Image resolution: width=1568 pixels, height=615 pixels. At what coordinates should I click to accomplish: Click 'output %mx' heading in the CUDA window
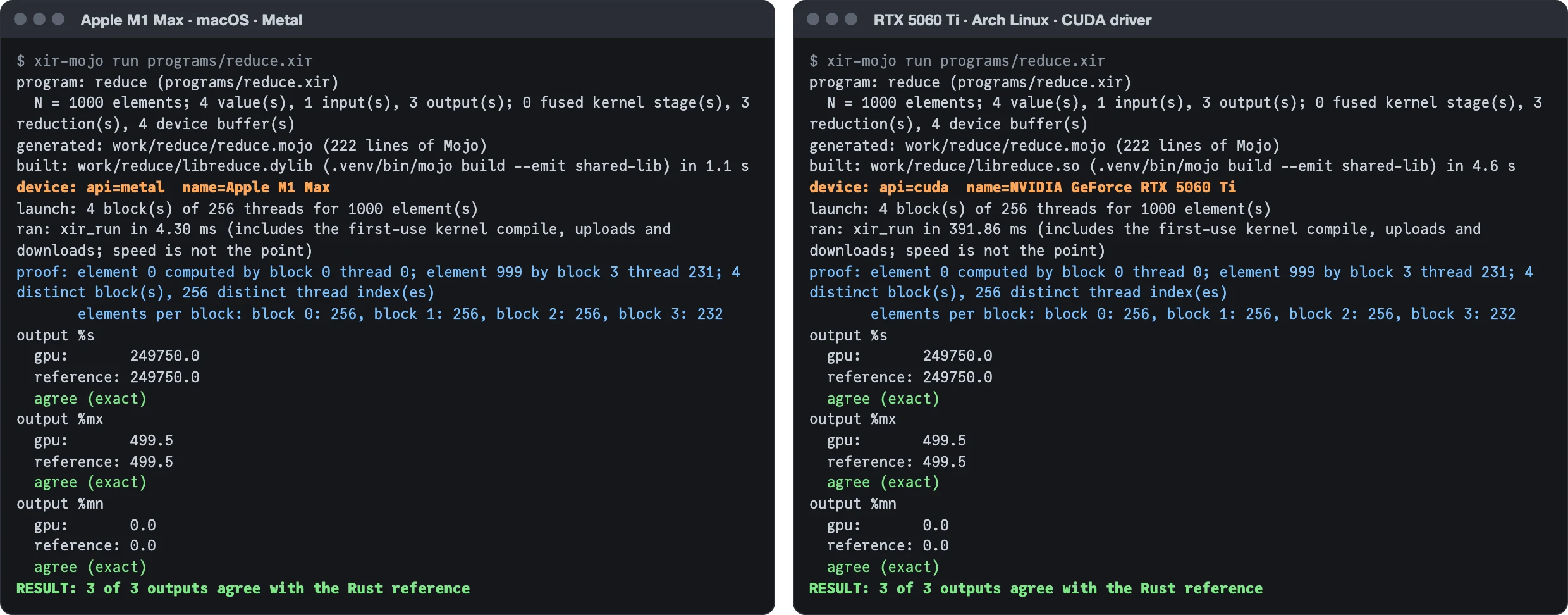(x=853, y=419)
